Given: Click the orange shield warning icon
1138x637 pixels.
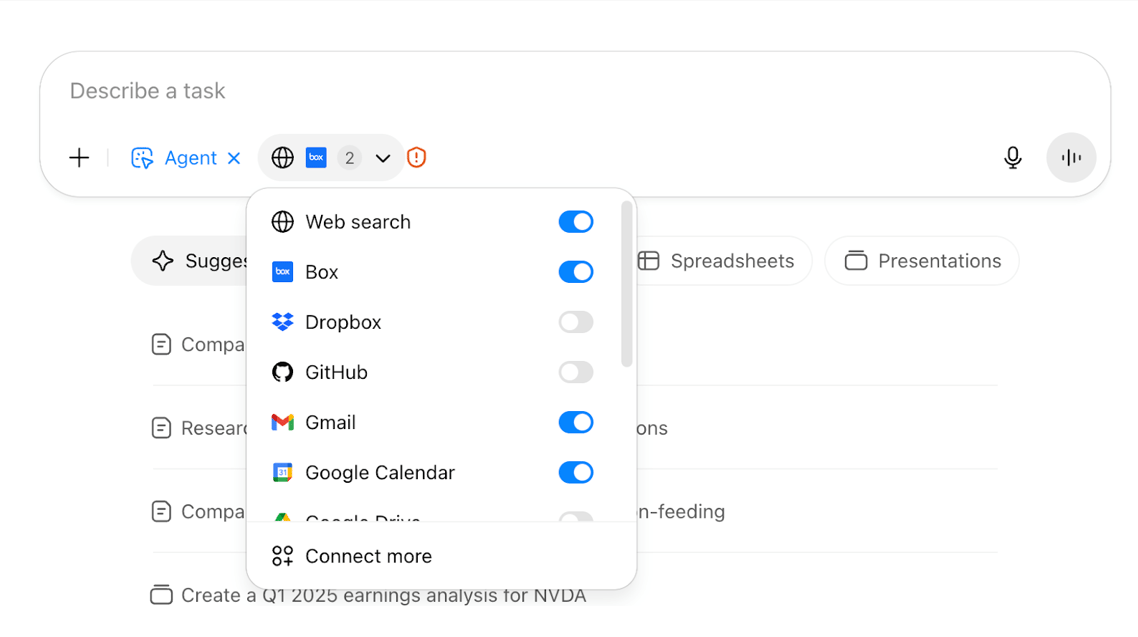Looking at the screenshot, I should point(417,157).
